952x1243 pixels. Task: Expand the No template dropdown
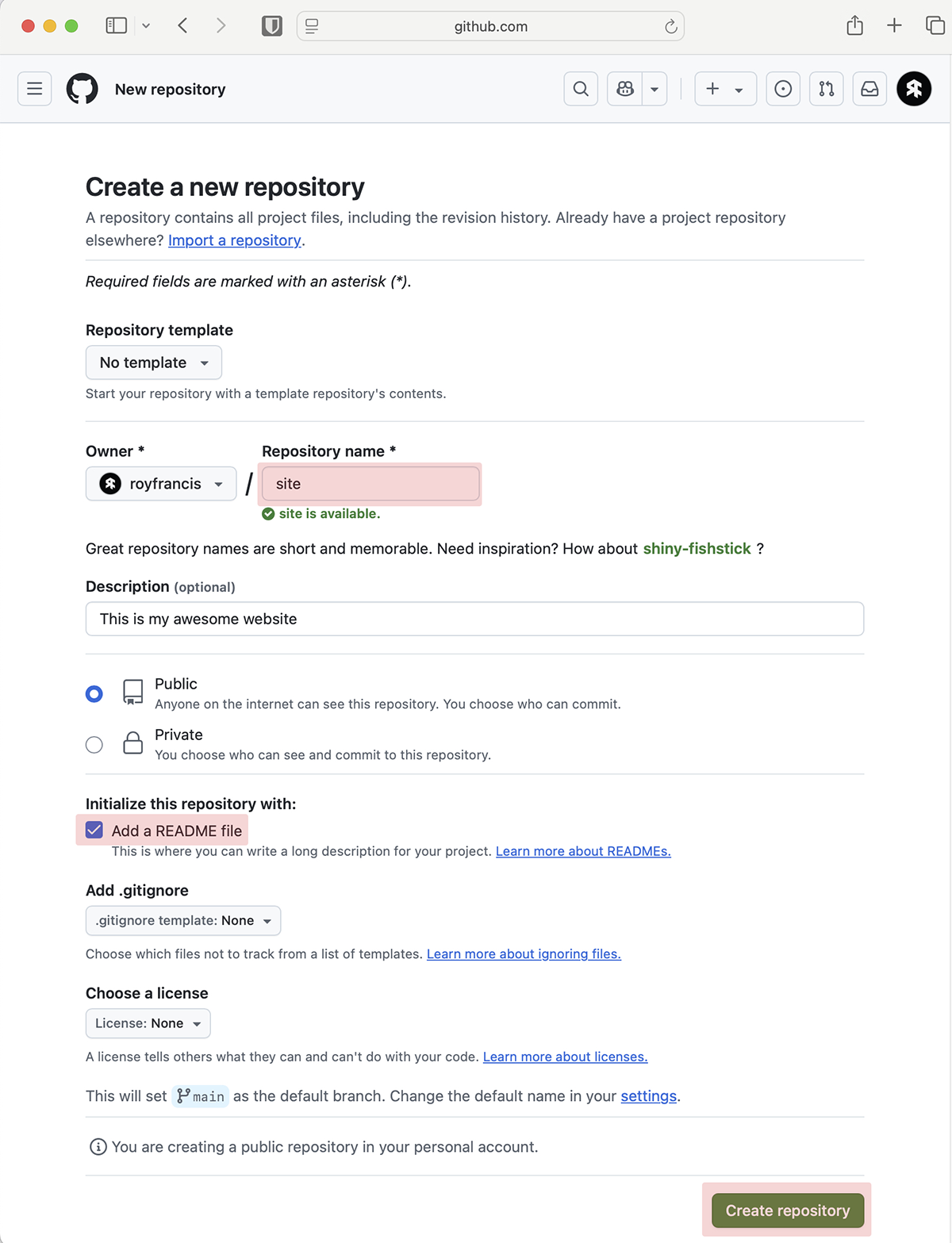tap(154, 363)
